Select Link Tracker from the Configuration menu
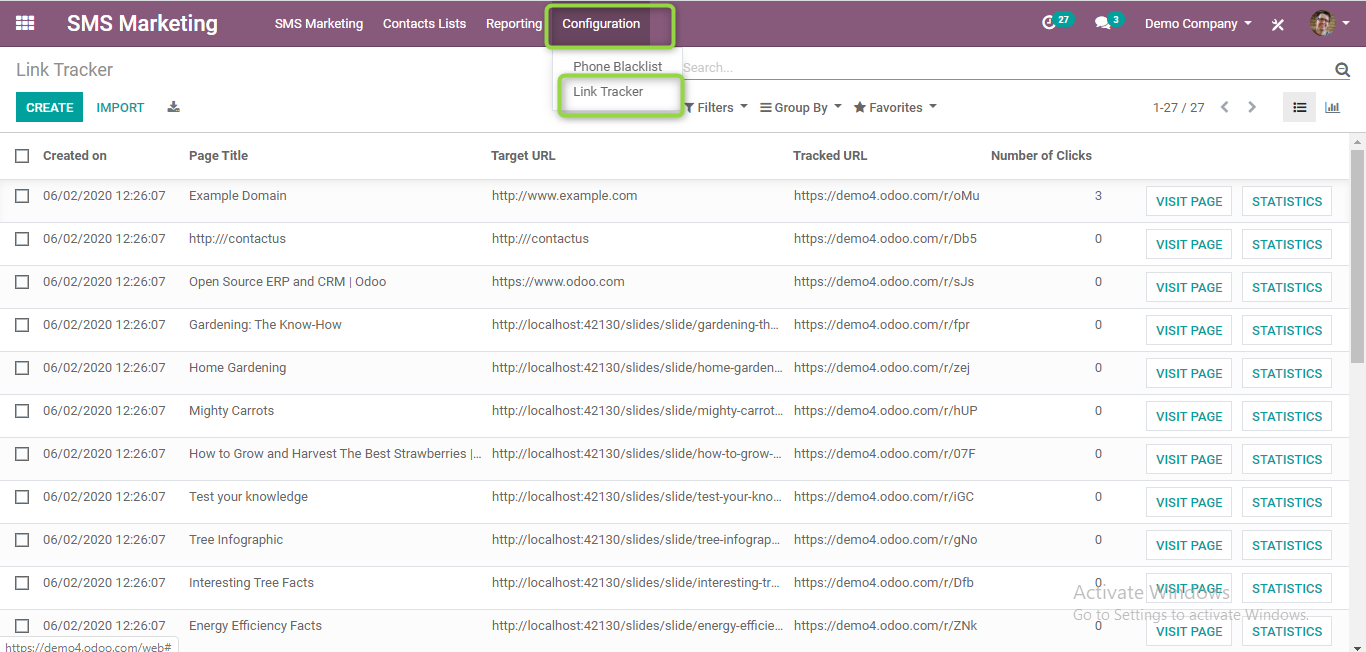Screen dimensions: 1366x652 608,91
